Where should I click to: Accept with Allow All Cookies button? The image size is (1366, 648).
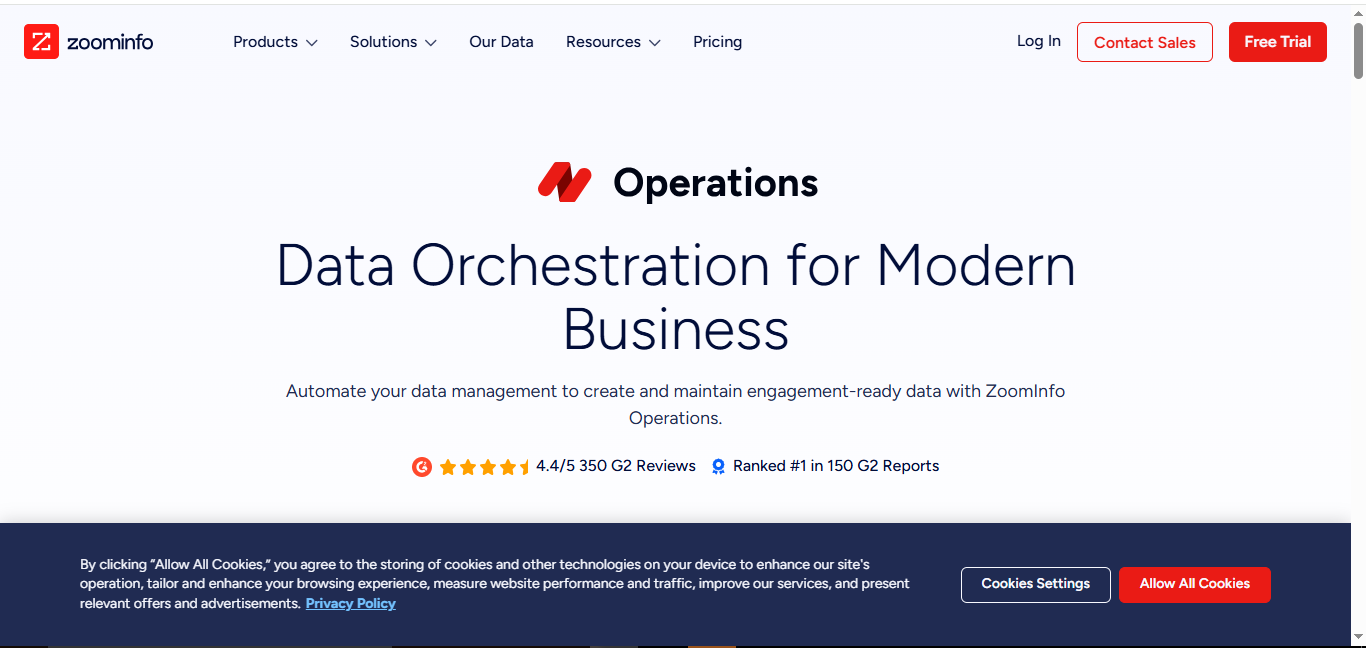click(1194, 584)
